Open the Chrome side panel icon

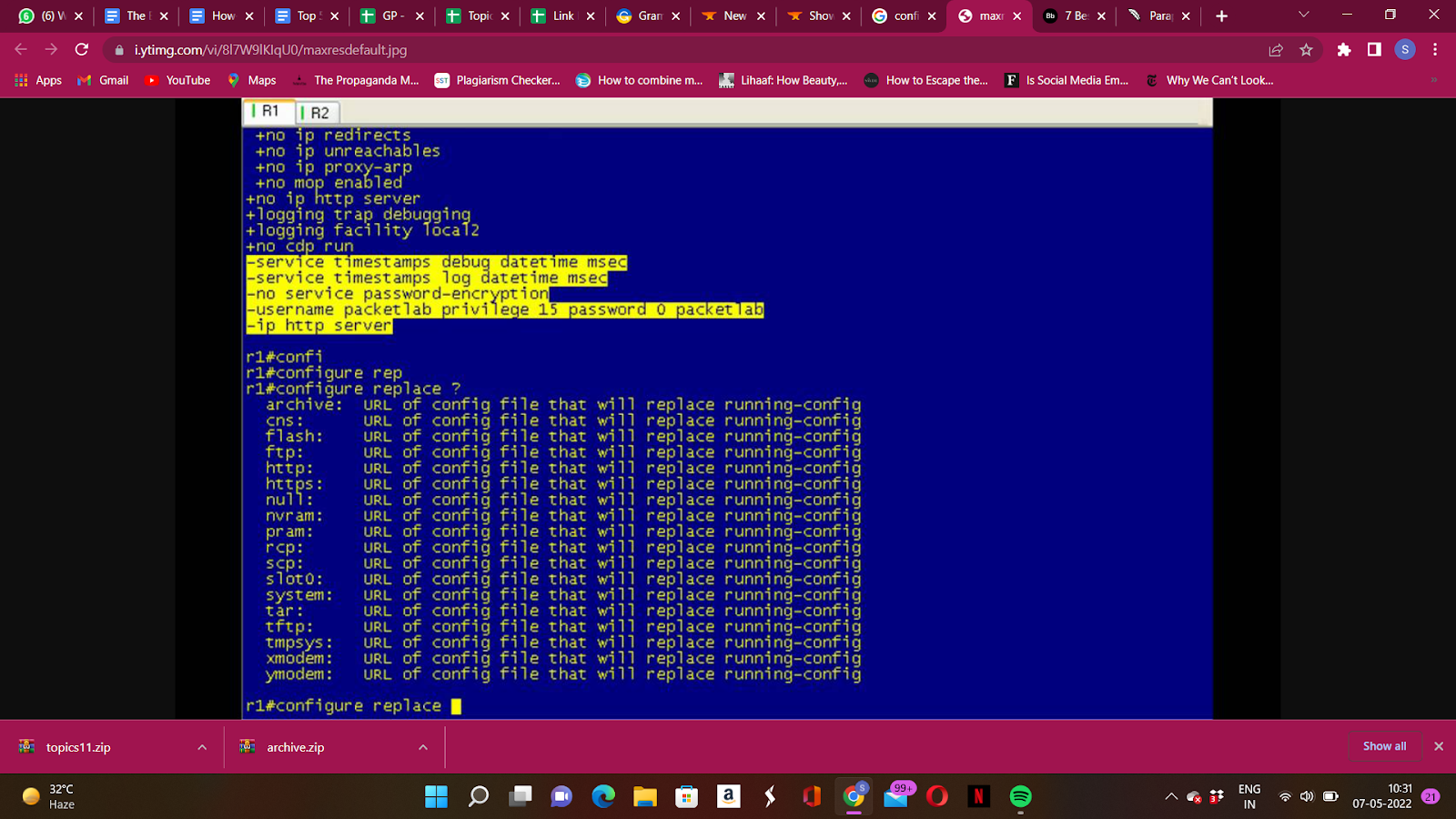point(1374,50)
